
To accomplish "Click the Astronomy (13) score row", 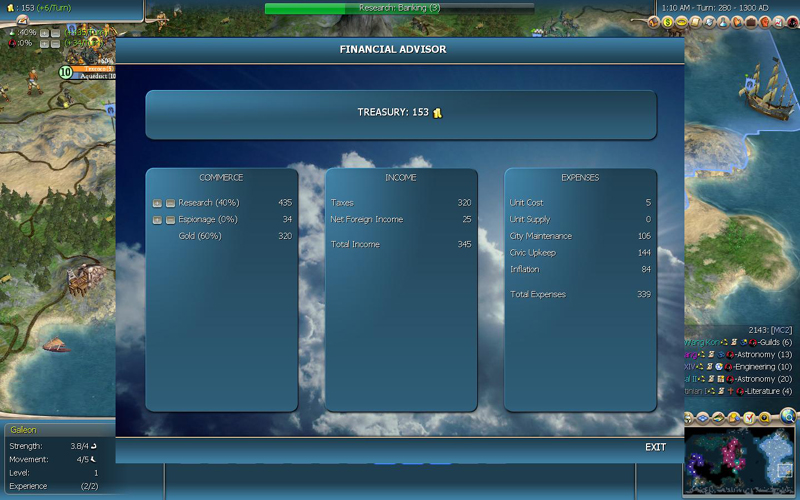I will click(x=738, y=355).
